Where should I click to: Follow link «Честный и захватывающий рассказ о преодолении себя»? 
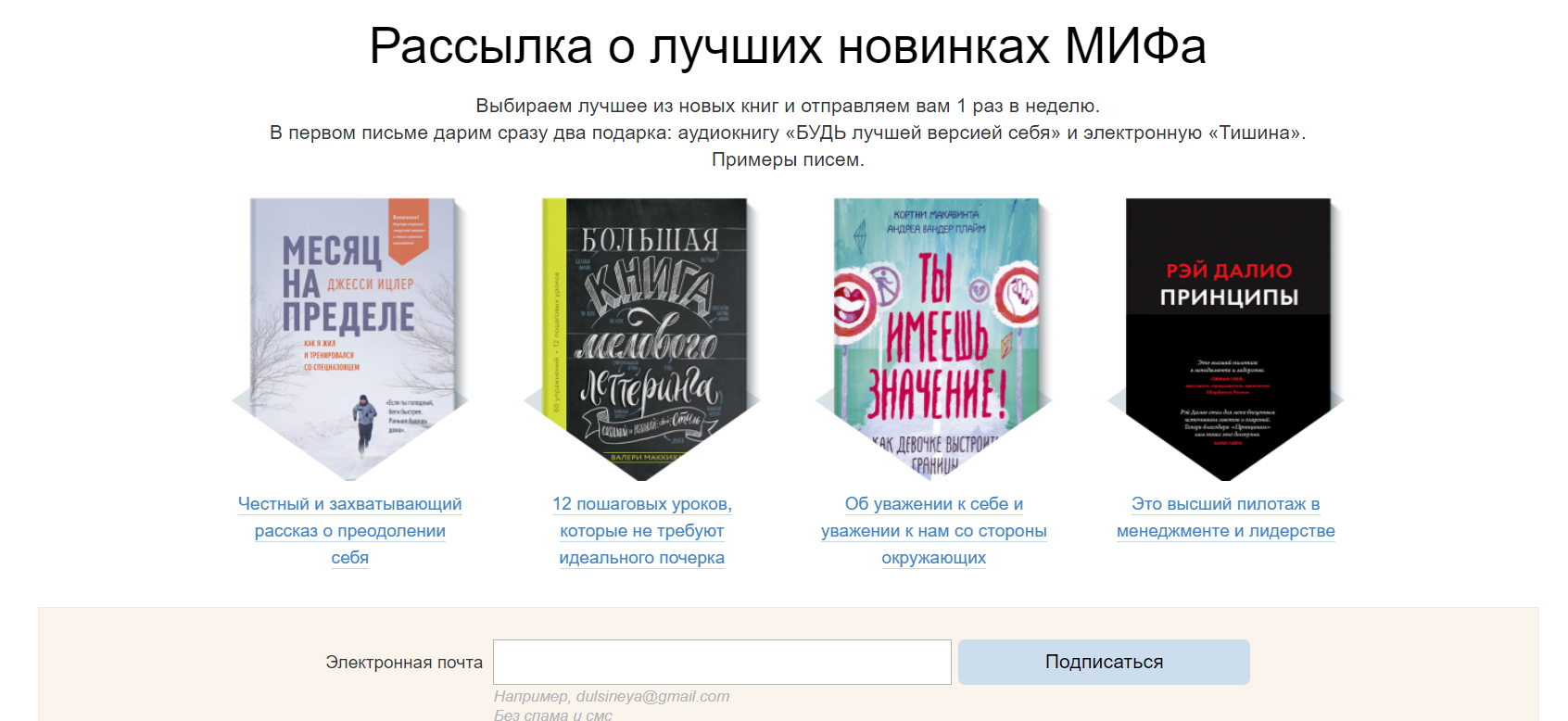click(350, 531)
